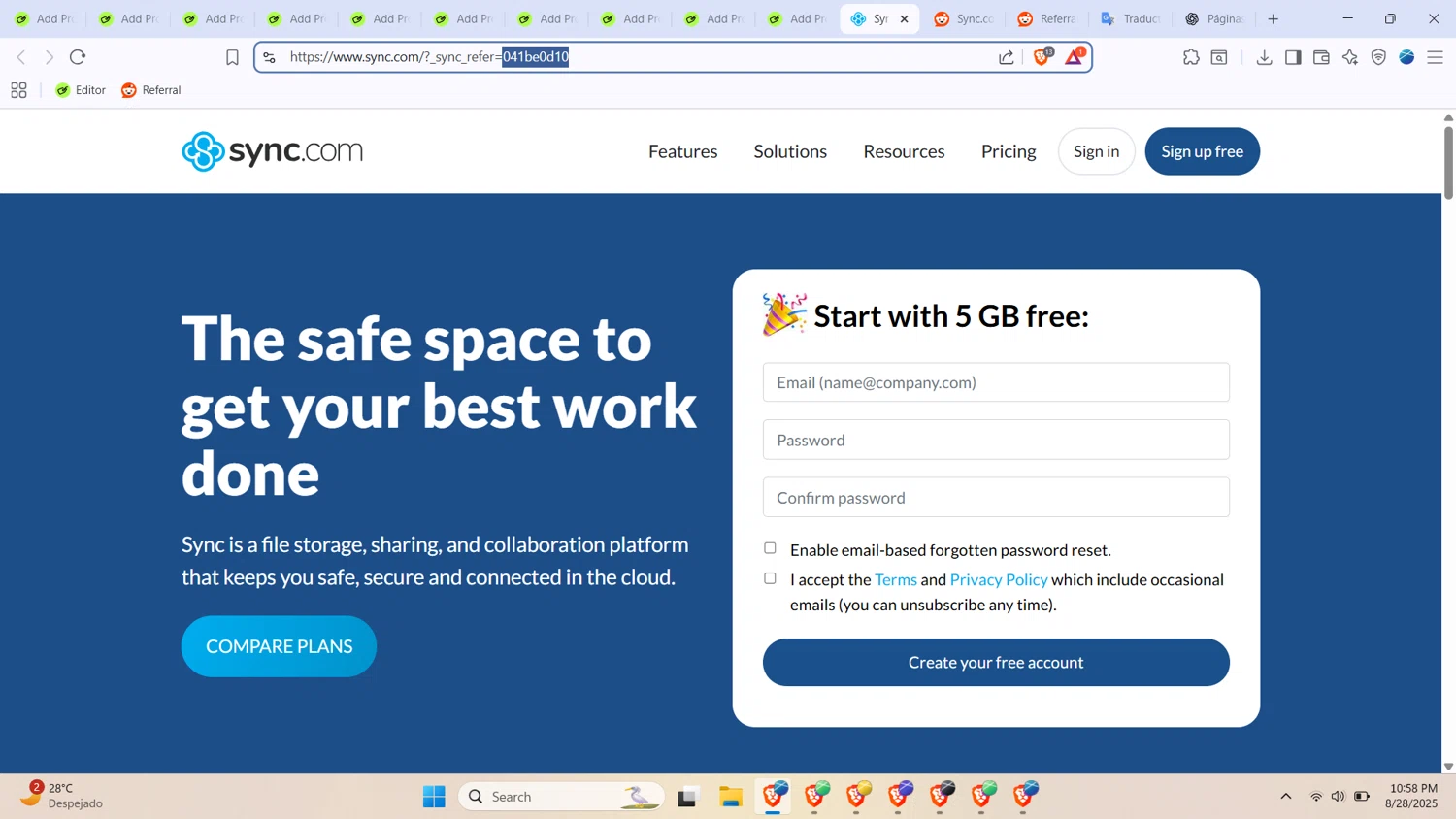Close the active Sync tab

[x=904, y=18]
